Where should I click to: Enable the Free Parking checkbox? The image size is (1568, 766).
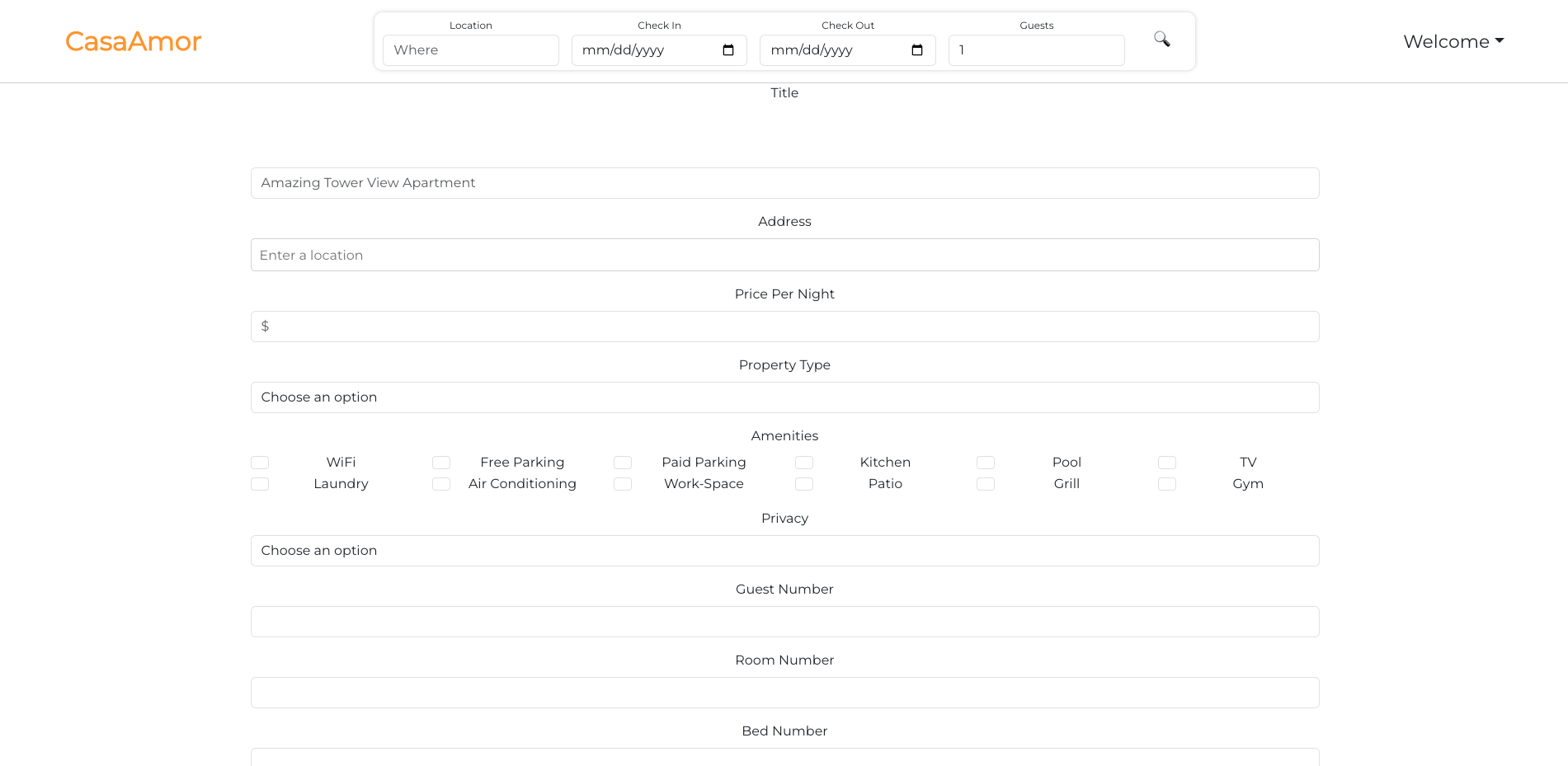(x=441, y=463)
